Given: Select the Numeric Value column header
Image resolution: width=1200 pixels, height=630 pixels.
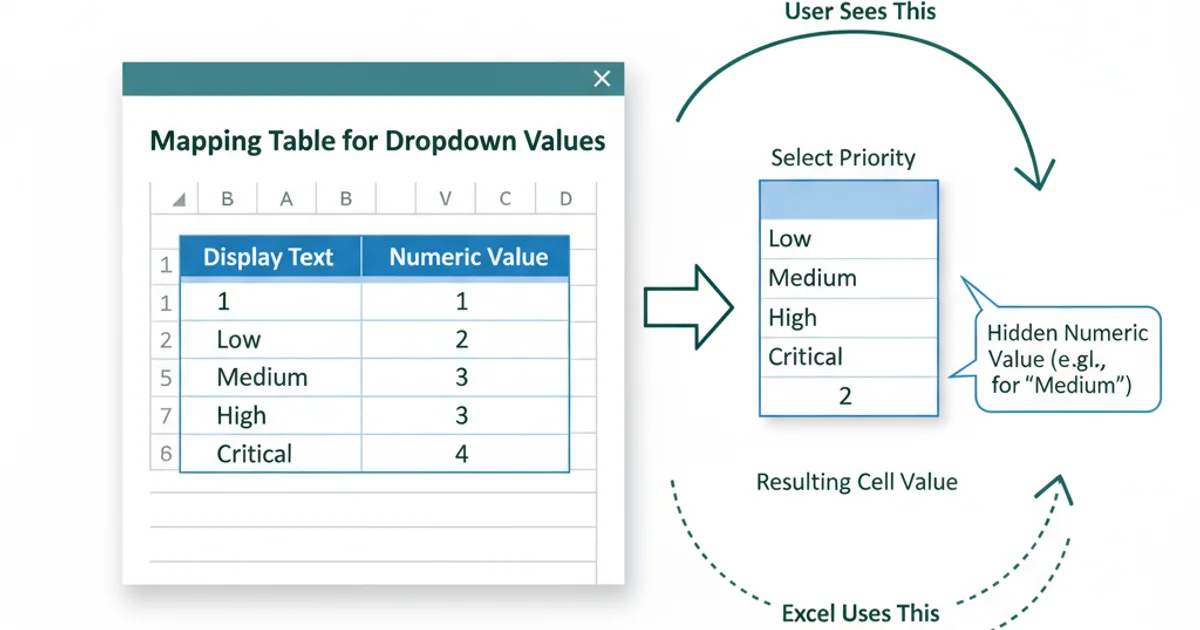Looking at the screenshot, I should click(x=465, y=257).
